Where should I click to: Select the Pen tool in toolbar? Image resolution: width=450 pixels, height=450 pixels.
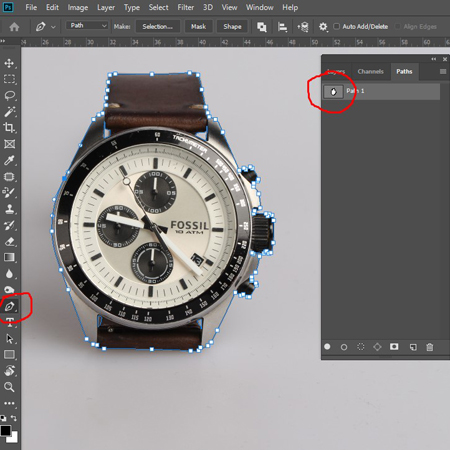(x=9, y=306)
